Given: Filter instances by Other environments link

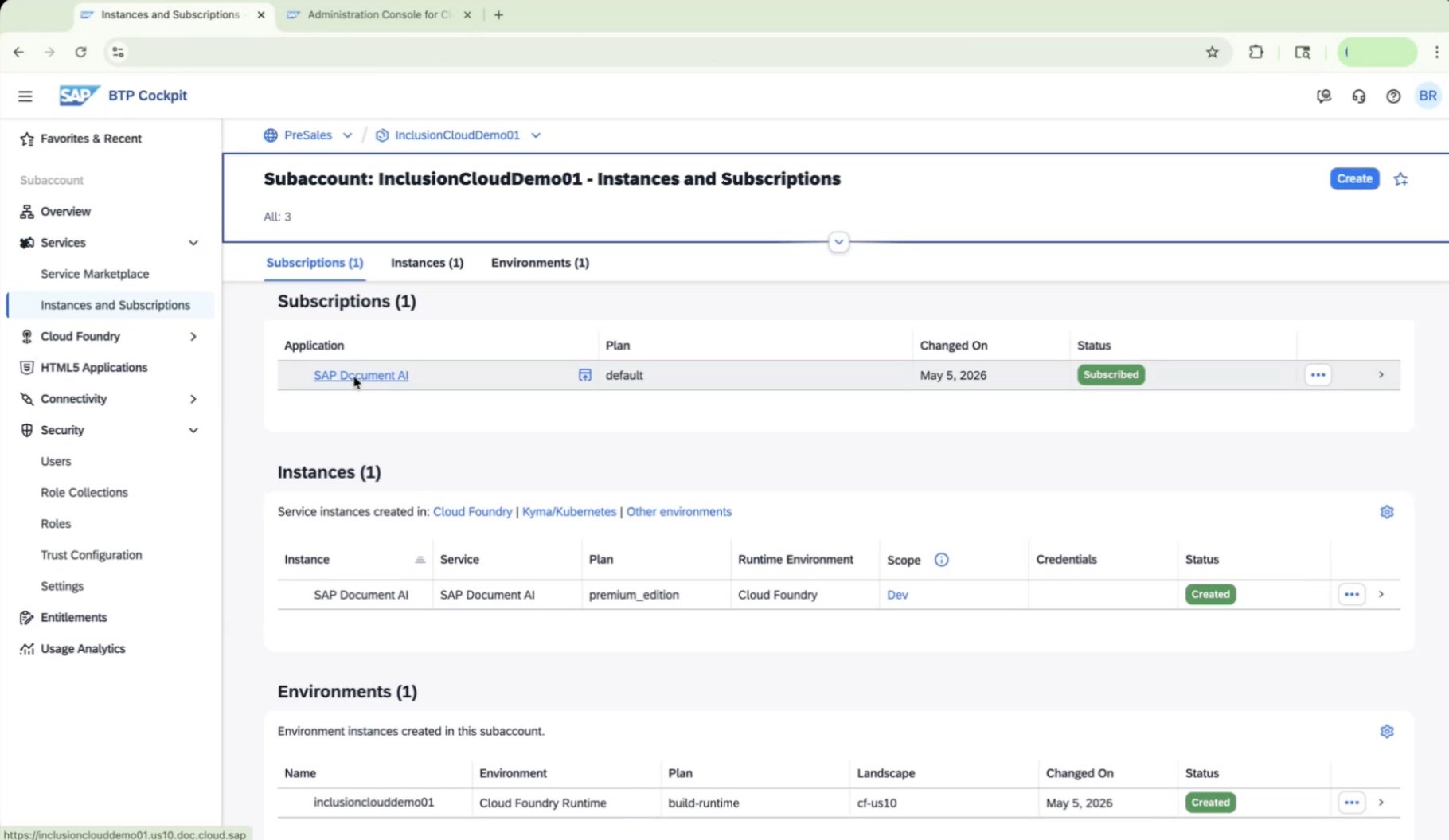Looking at the screenshot, I should pos(678,512).
